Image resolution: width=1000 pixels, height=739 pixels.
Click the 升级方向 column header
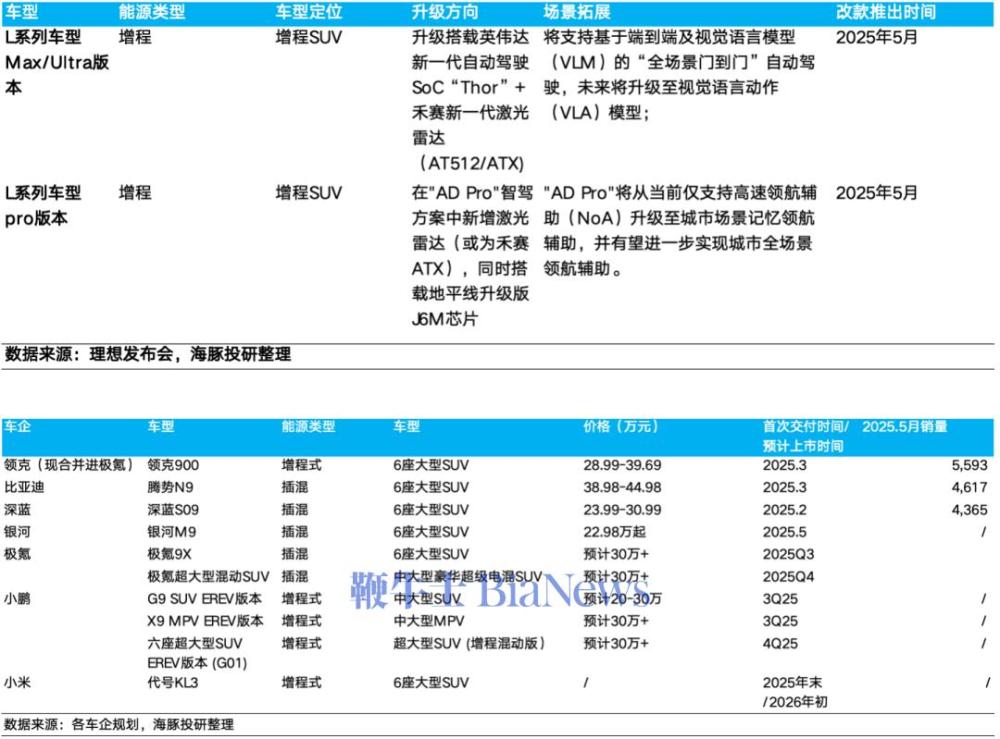[x=445, y=11]
